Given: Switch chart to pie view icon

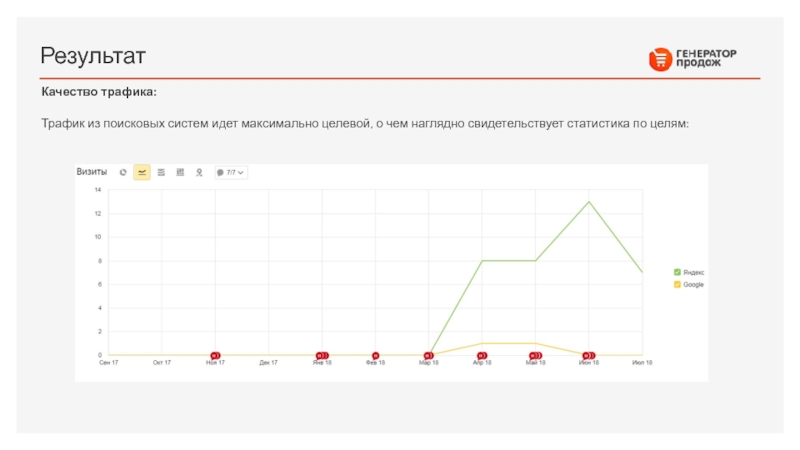Looking at the screenshot, I should (123, 172).
